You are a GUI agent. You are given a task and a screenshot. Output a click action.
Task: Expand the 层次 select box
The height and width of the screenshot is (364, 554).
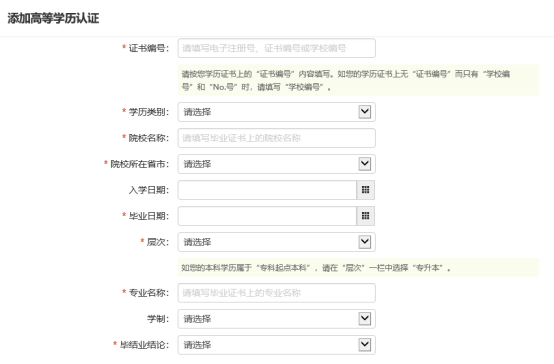coord(277,242)
